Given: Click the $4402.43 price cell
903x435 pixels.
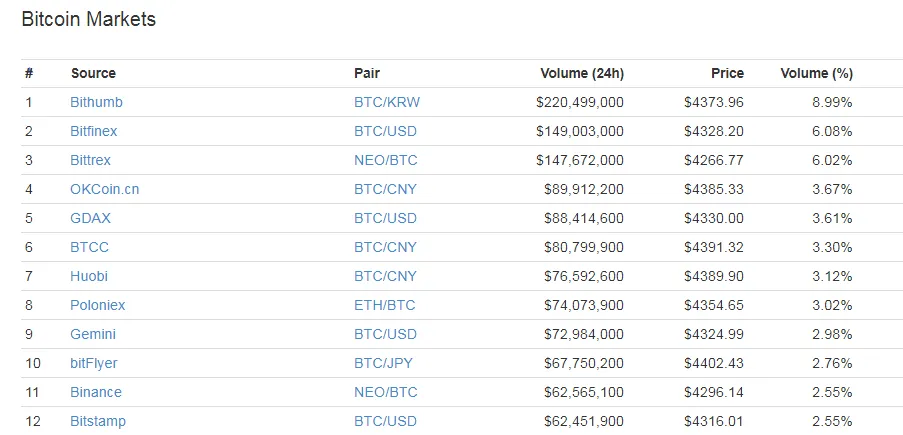Looking at the screenshot, I should (714, 363).
